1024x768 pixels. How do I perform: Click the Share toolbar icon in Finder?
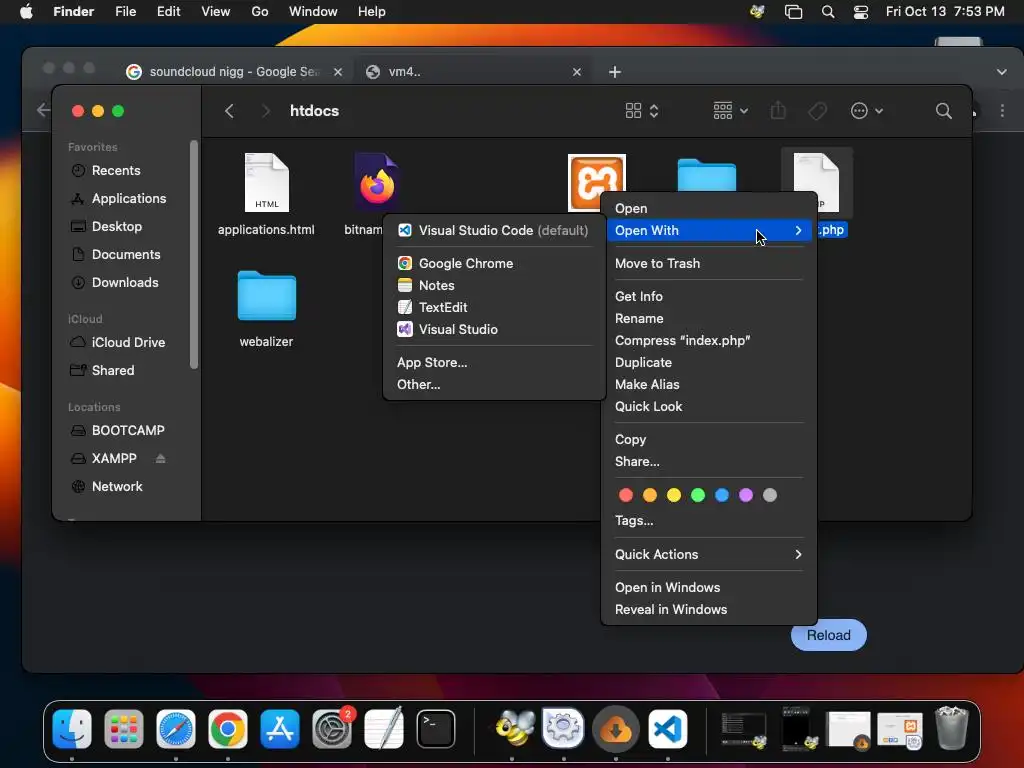778,111
